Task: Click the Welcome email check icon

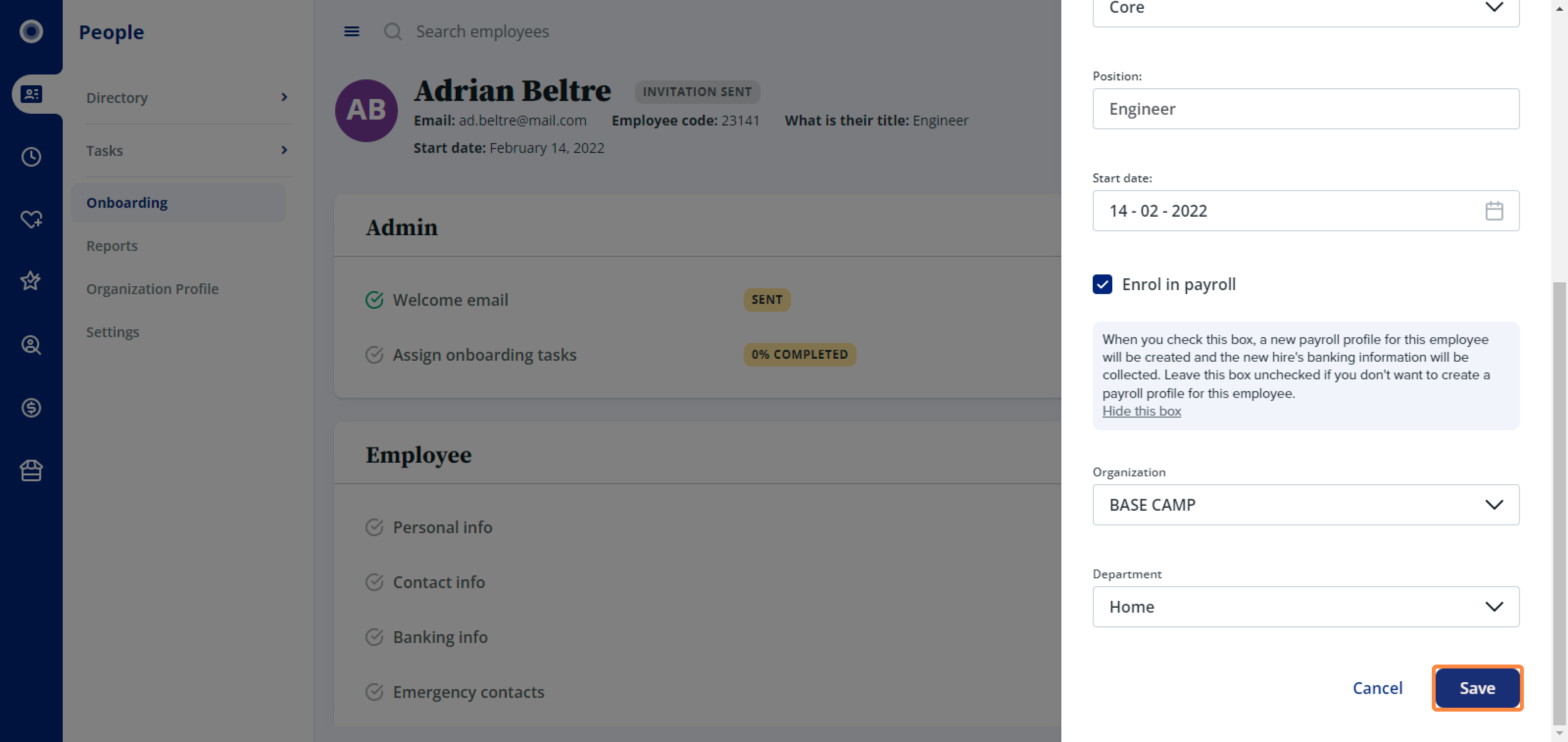Action: click(374, 299)
